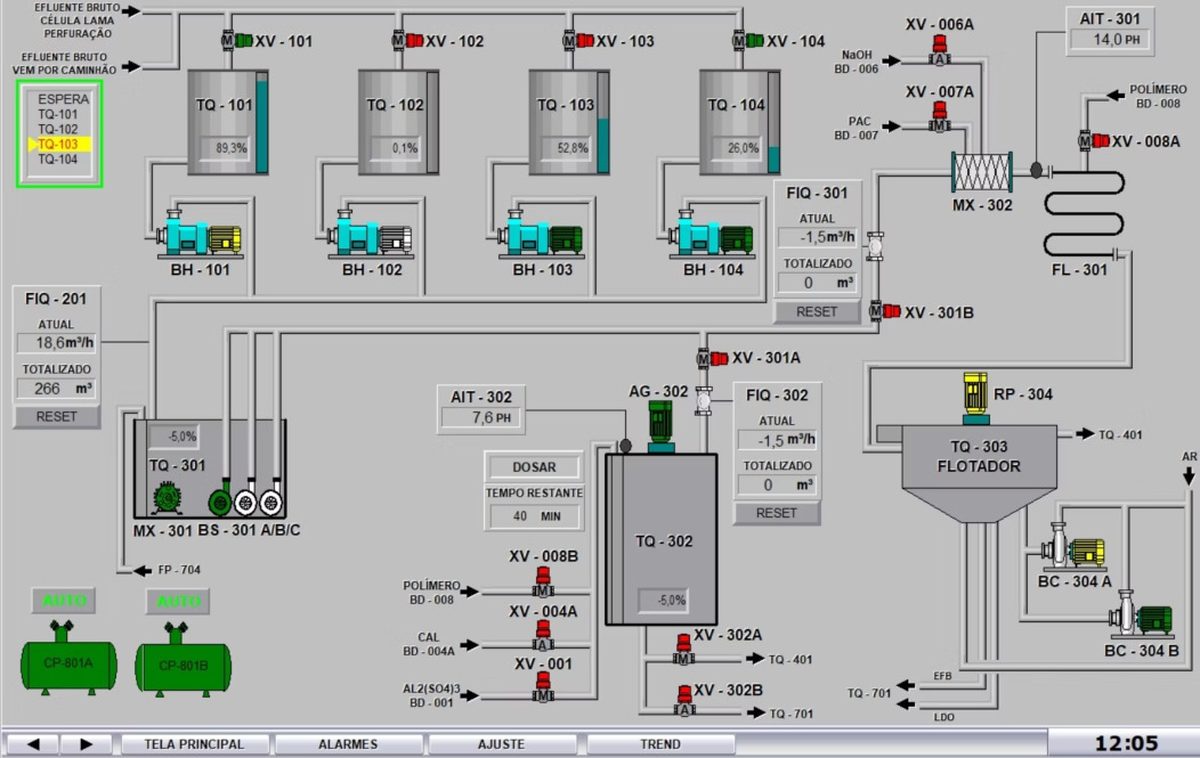
Task: Click outlet valve XV - 302B
Action: (x=684, y=701)
